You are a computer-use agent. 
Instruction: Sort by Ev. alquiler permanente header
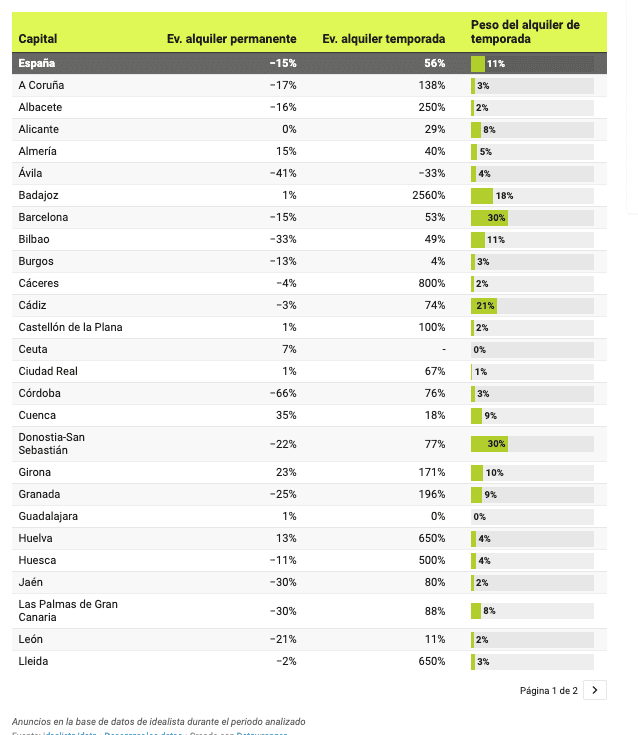pos(231,38)
